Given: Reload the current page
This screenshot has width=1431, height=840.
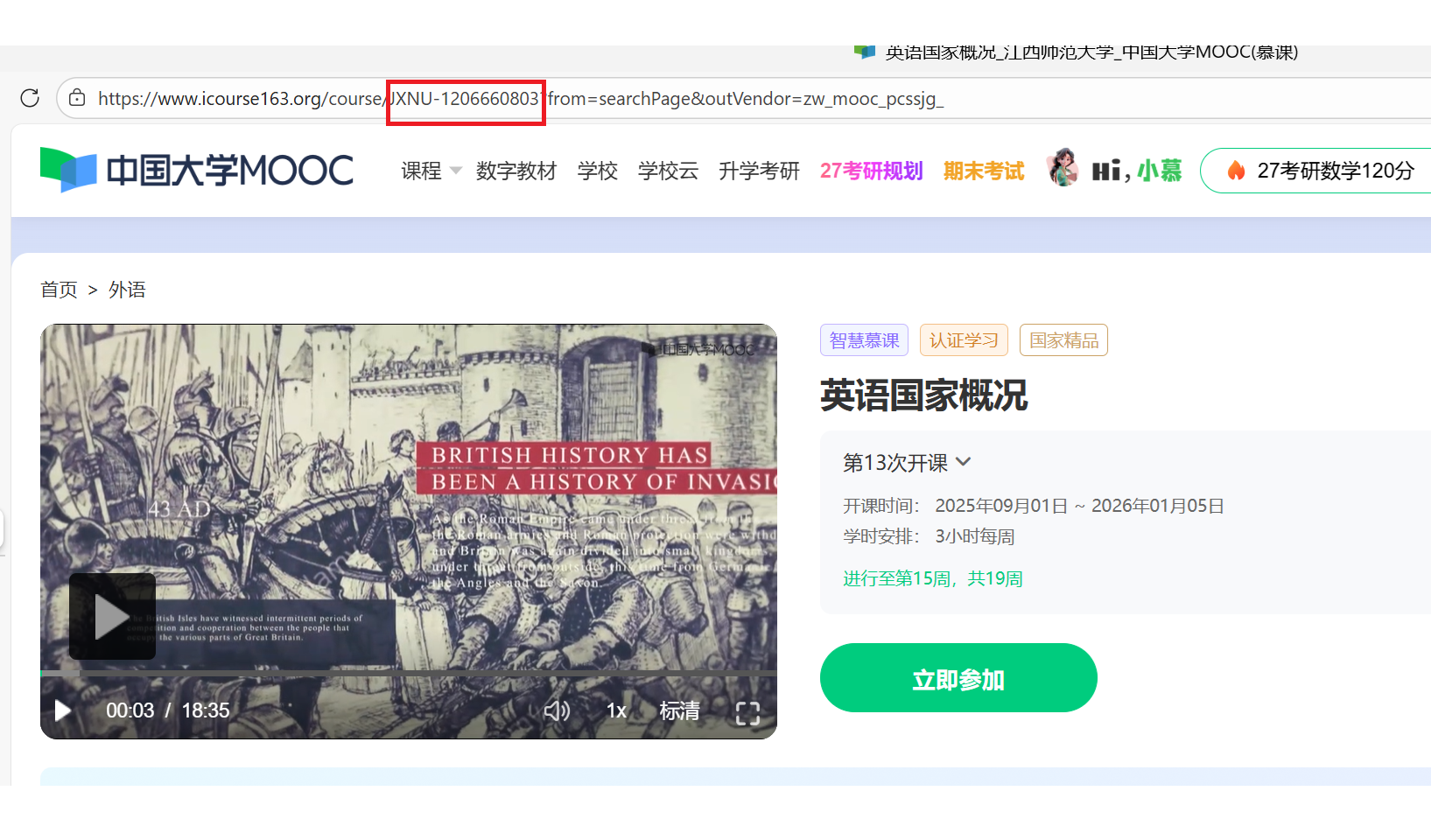Looking at the screenshot, I should coord(30,98).
